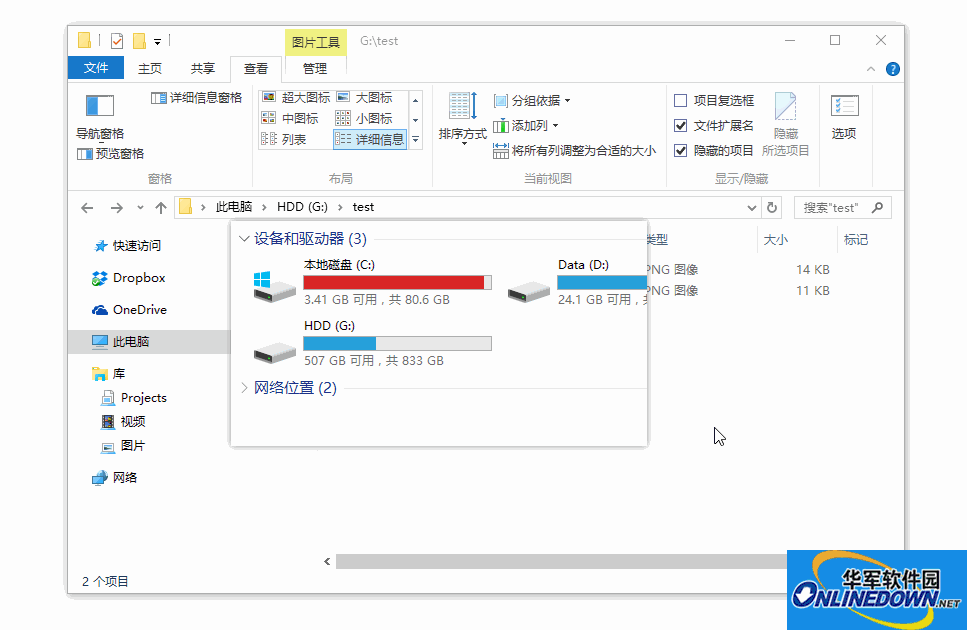Click the Picture Tools (图片工具) contextual tab

point(316,42)
